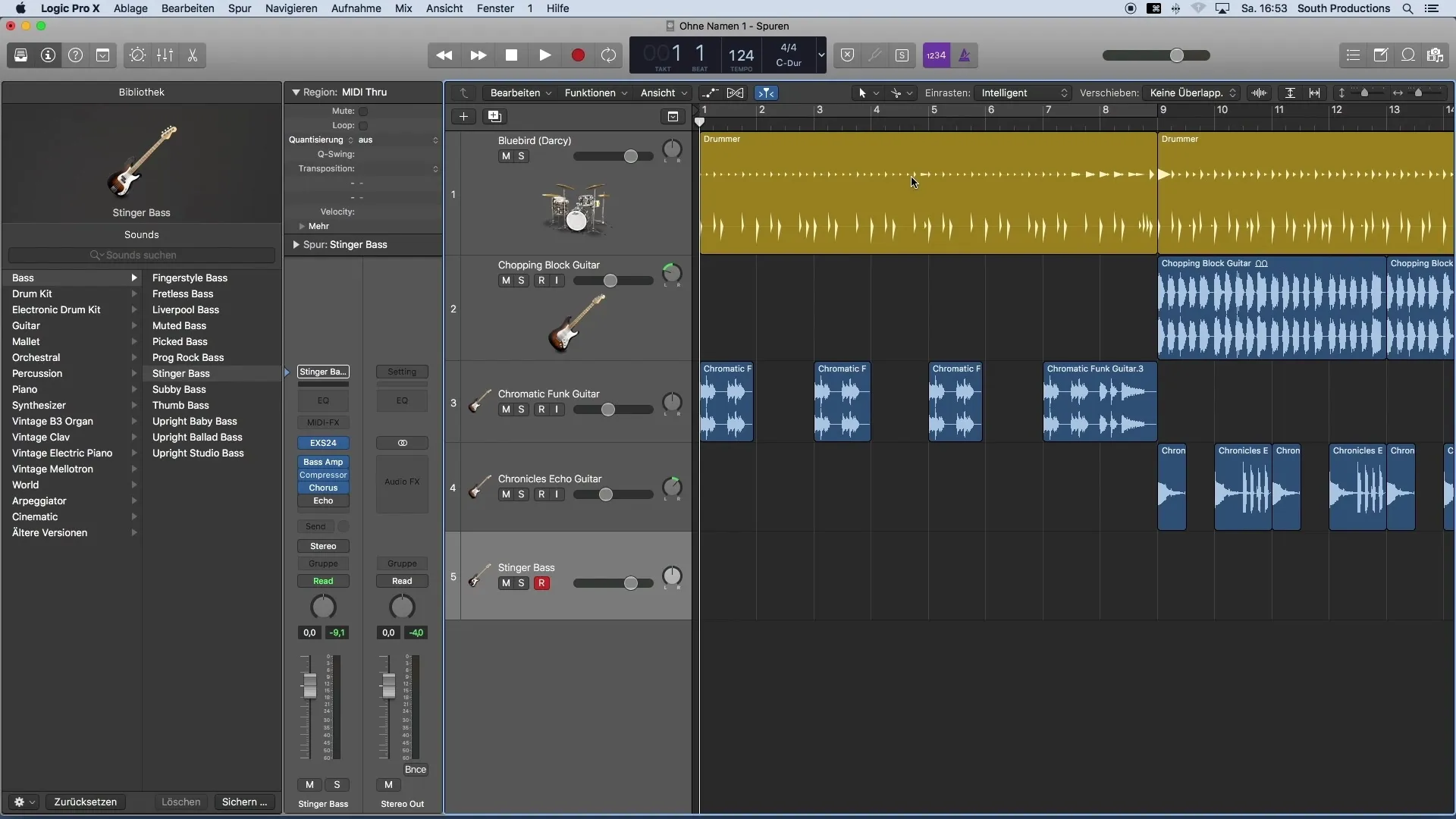Toggle the Loop checkbox in Region inspector
The image size is (1456, 819).
click(363, 126)
